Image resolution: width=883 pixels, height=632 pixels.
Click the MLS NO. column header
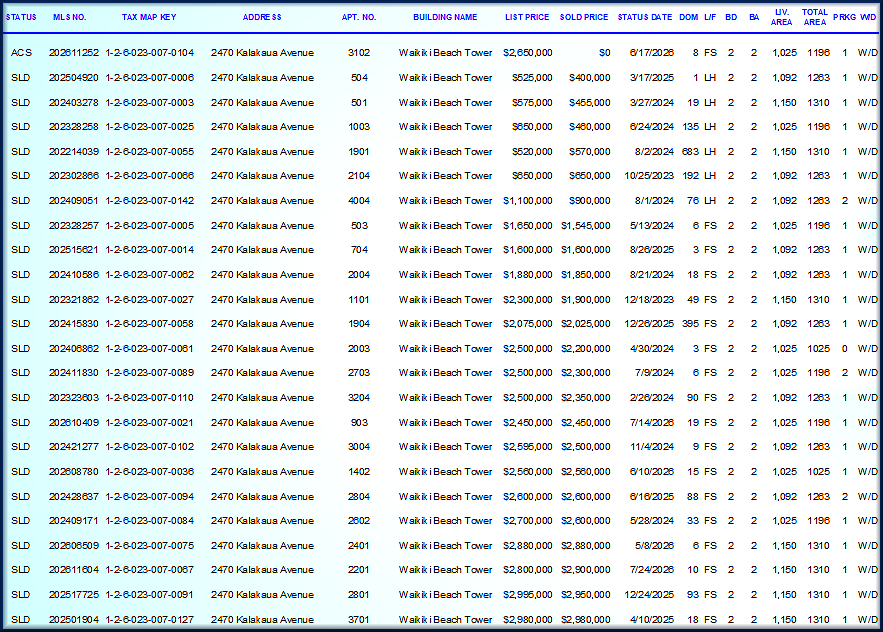(x=69, y=17)
